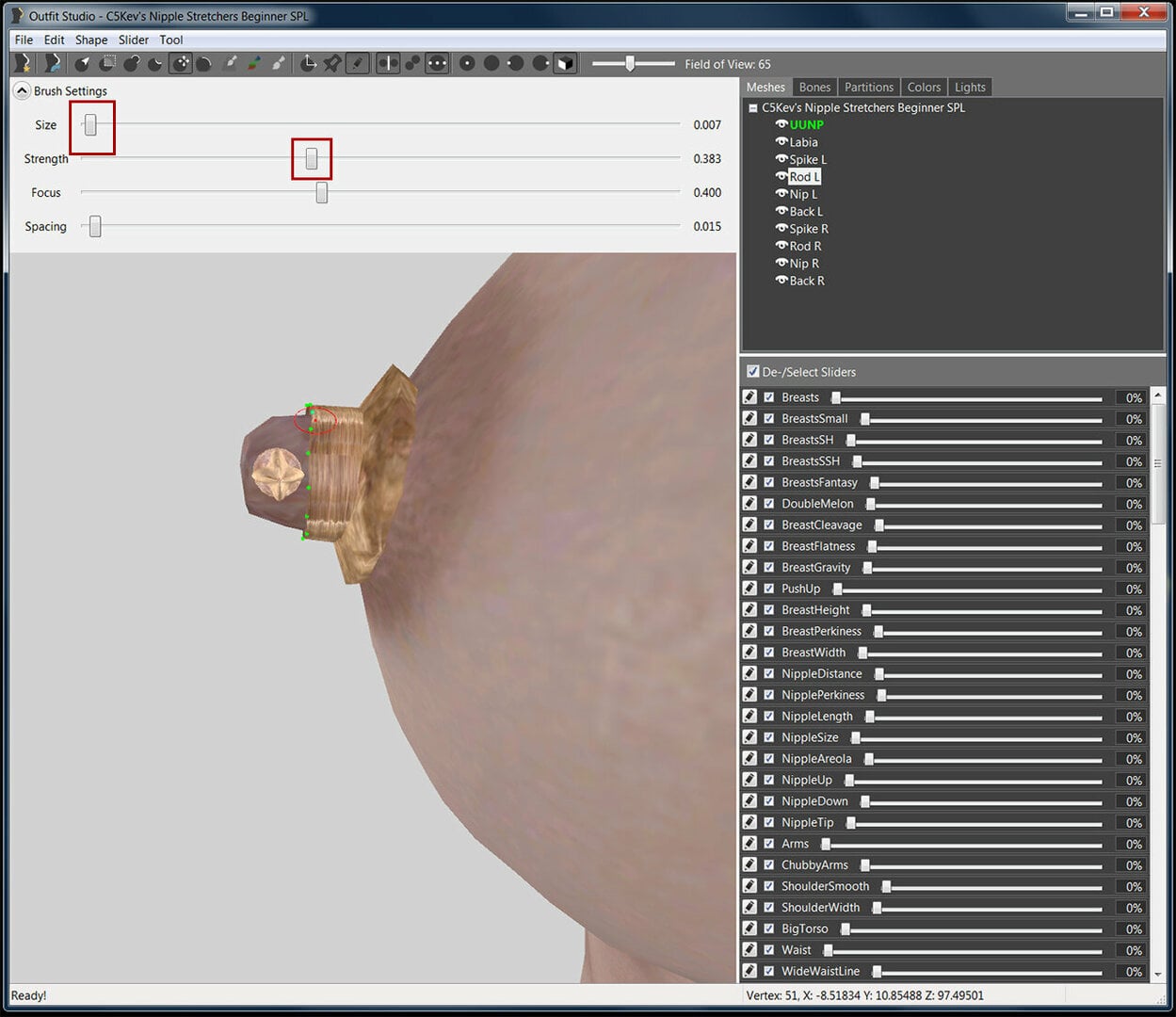Switch to Back view icon

491,63
